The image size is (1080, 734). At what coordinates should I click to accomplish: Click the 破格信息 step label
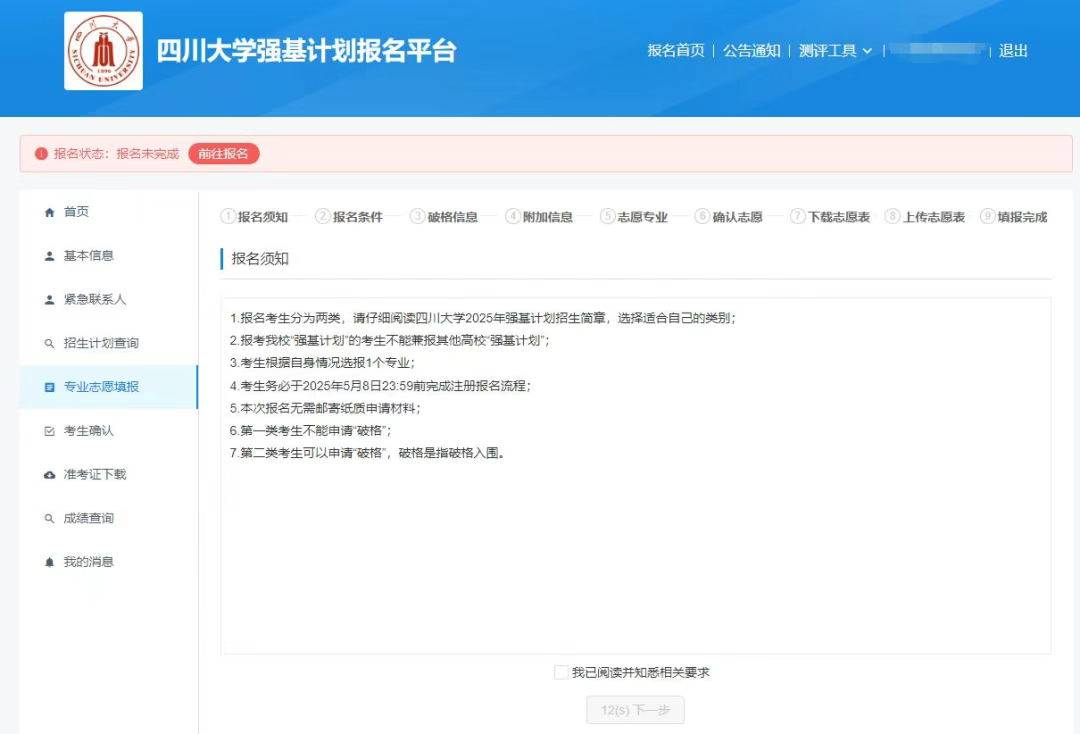(x=453, y=217)
